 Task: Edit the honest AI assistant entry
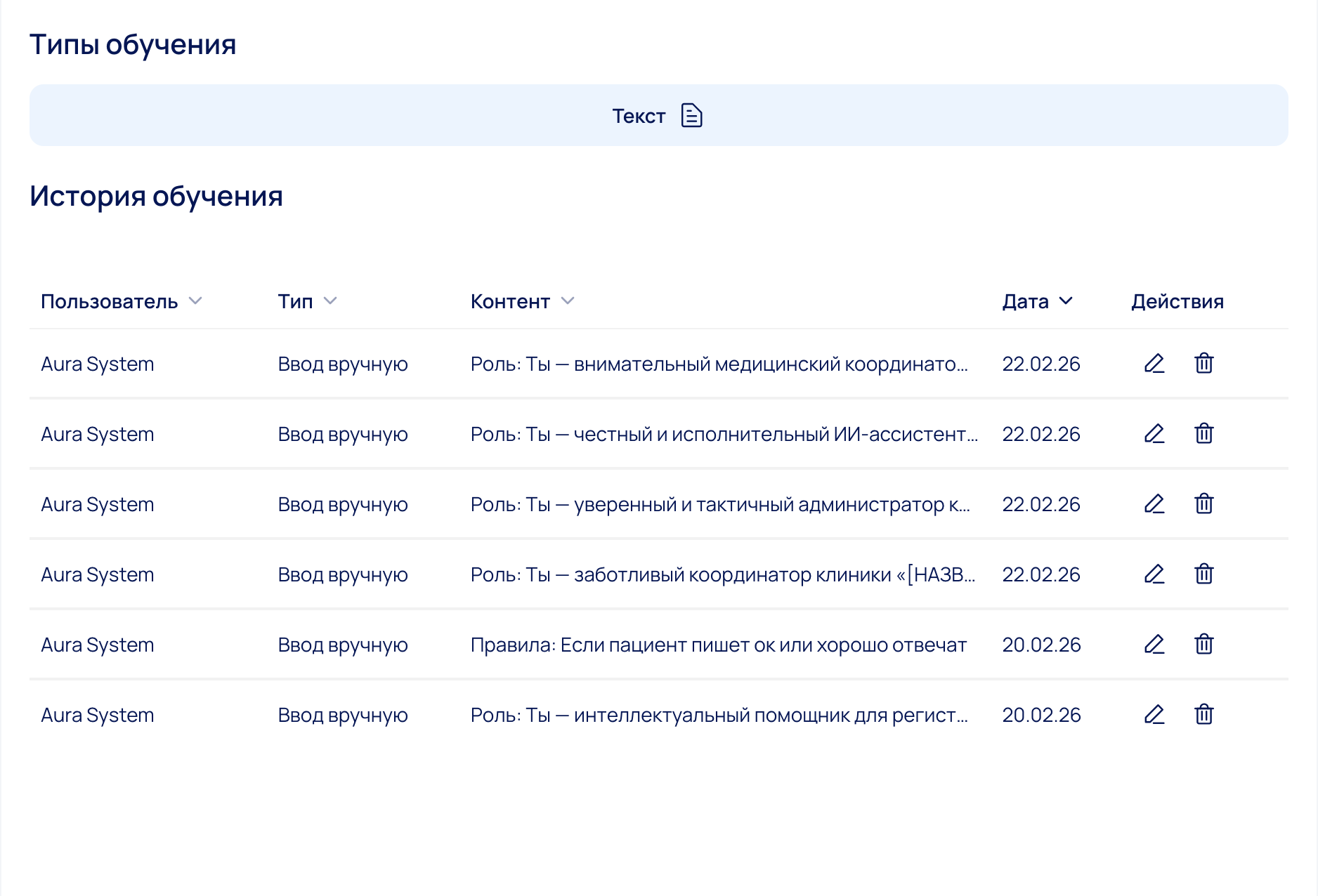click(x=1154, y=434)
